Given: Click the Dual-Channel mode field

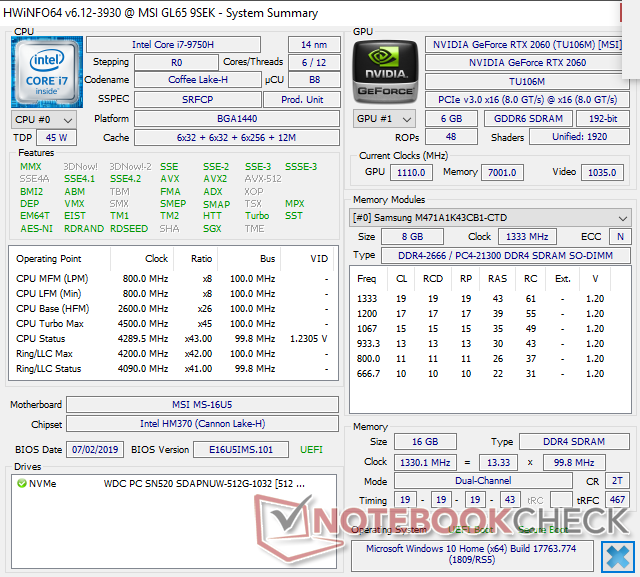Looking at the screenshot, I should pos(483,481).
